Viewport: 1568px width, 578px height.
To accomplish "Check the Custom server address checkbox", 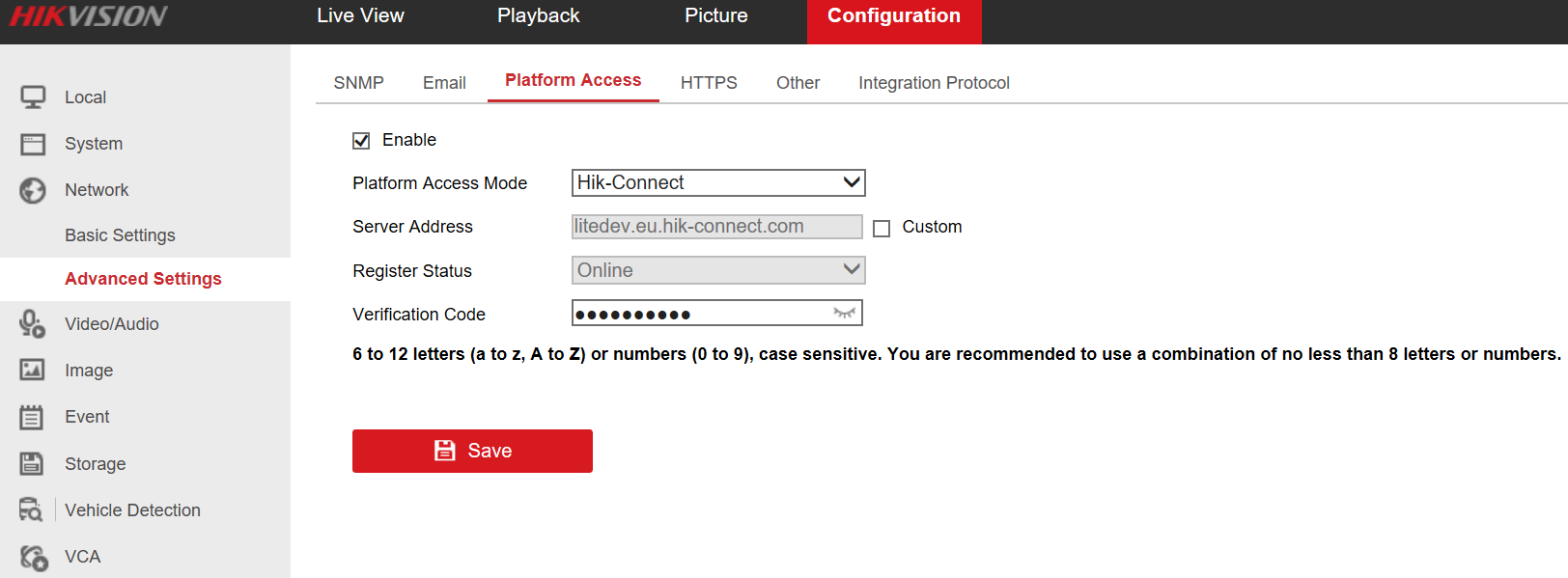I will click(x=882, y=229).
